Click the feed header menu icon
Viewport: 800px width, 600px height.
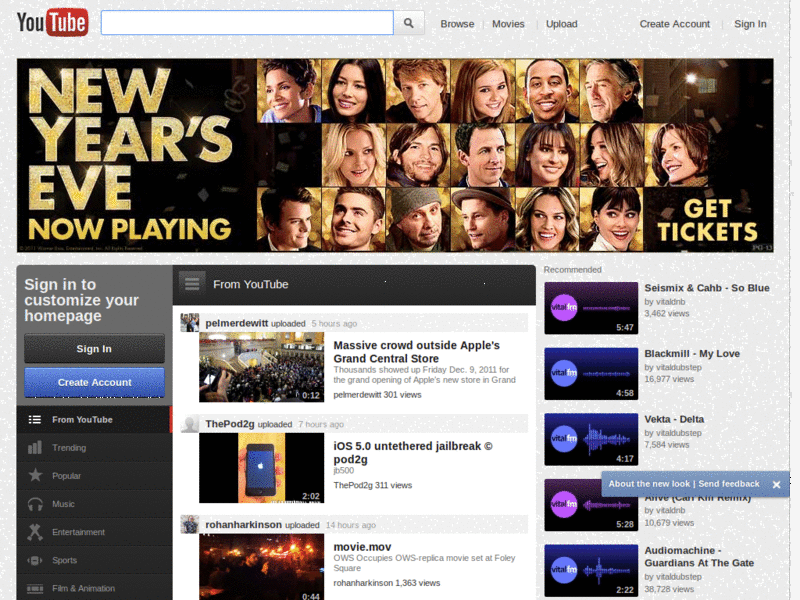(192, 284)
